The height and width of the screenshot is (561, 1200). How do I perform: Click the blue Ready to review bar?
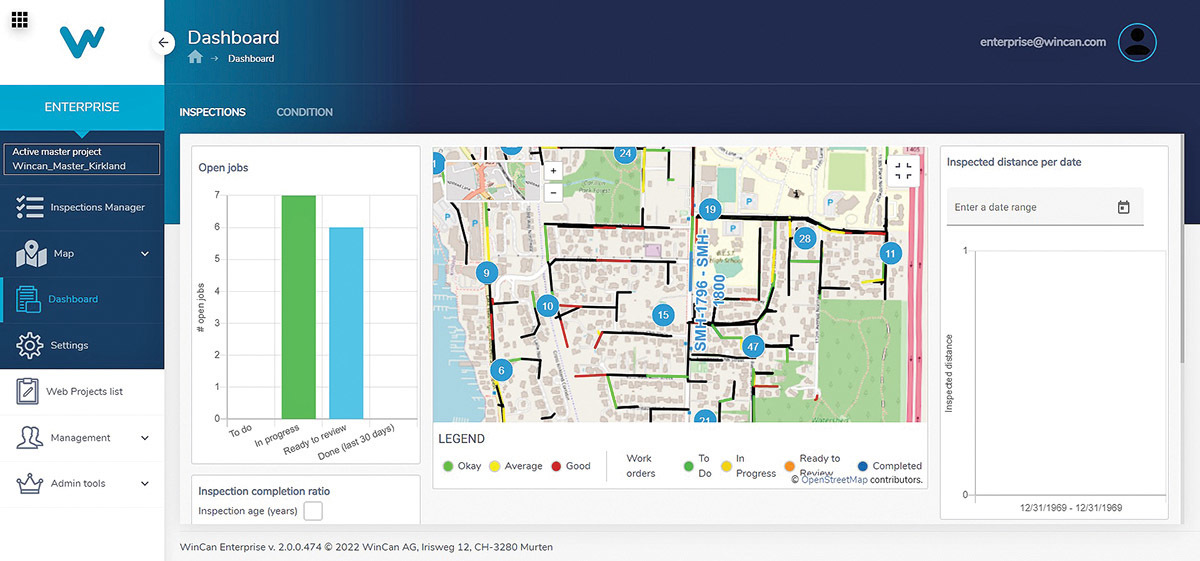(346, 323)
